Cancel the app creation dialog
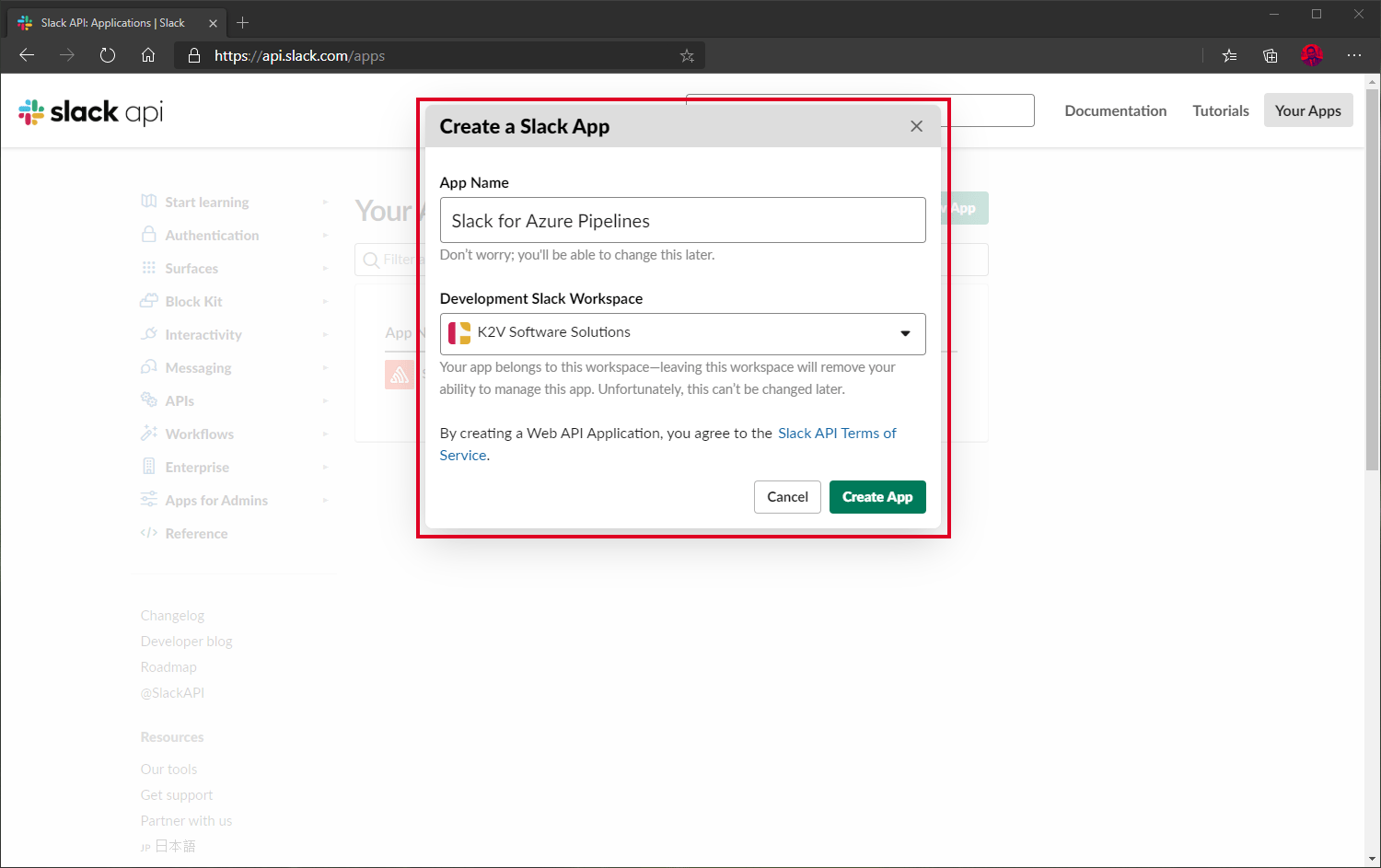This screenshot has width=1381, height=868. [787, 497]
